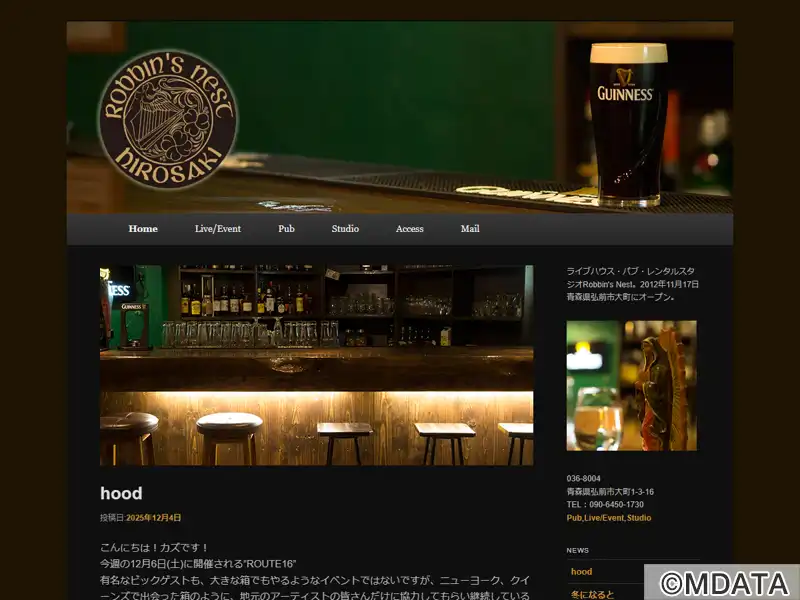Click the sidebar statue and glass photo
The width and height of the screenshot is (800, 600).
point(632,386)
